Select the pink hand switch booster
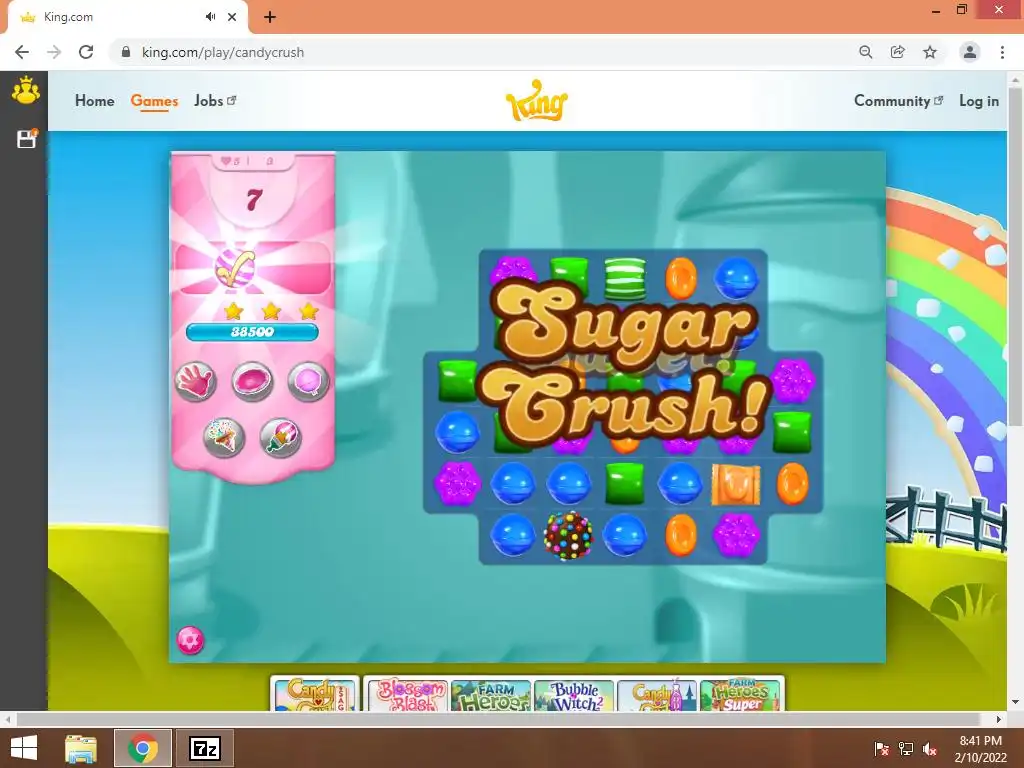Image resolution: width=1024 pixels, height=768 pixels. pyautogui.click(x=195, y=381)
